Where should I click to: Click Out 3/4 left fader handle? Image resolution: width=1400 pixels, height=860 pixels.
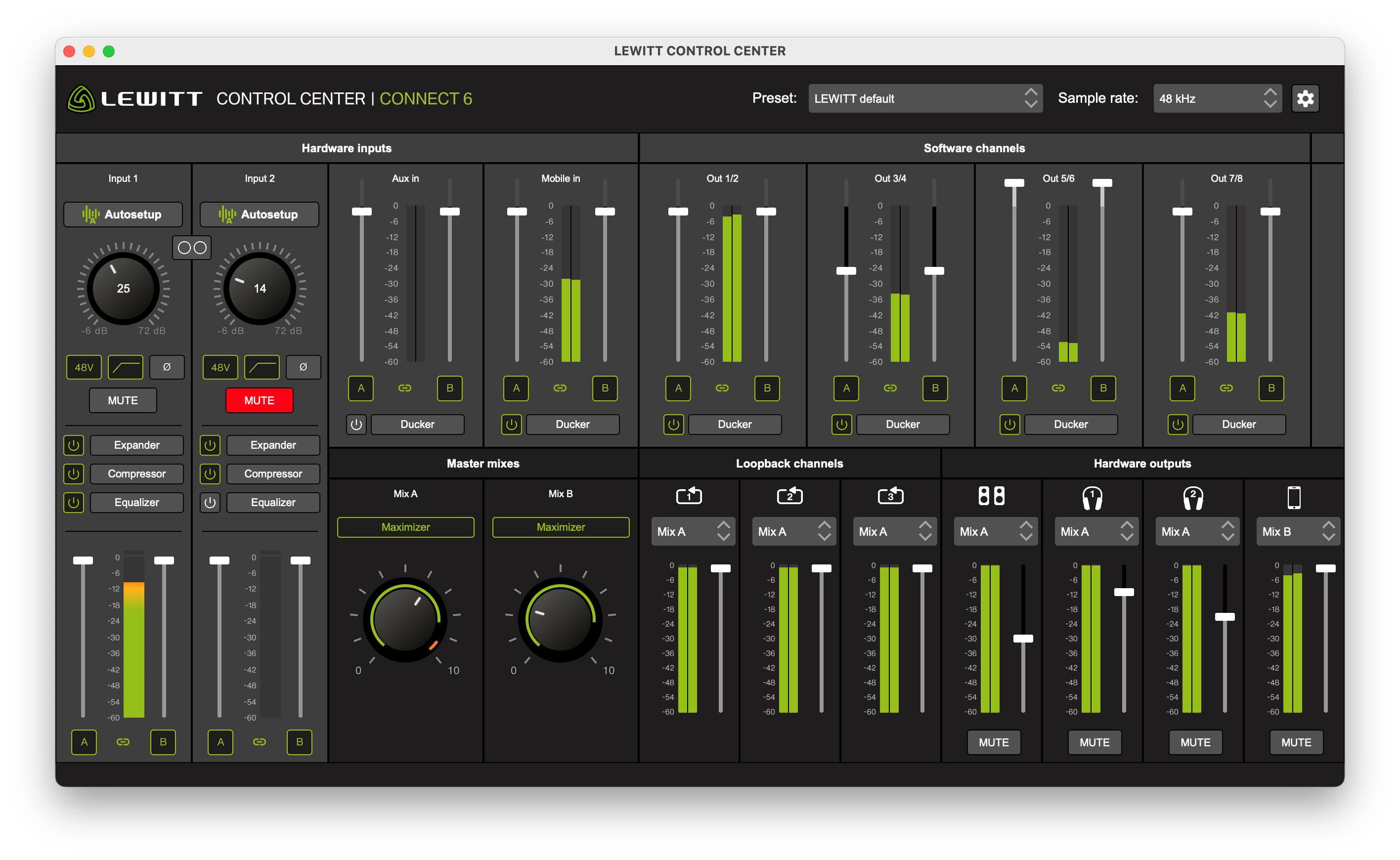click(x=846, y=271)
